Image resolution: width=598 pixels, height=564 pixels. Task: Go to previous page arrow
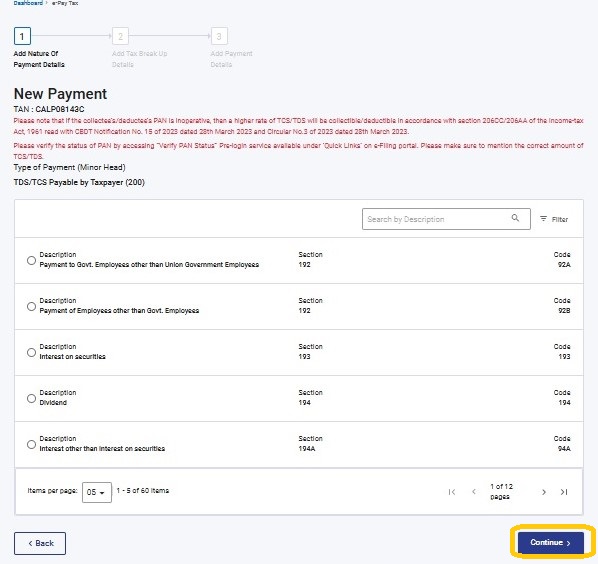coord(474,492)
